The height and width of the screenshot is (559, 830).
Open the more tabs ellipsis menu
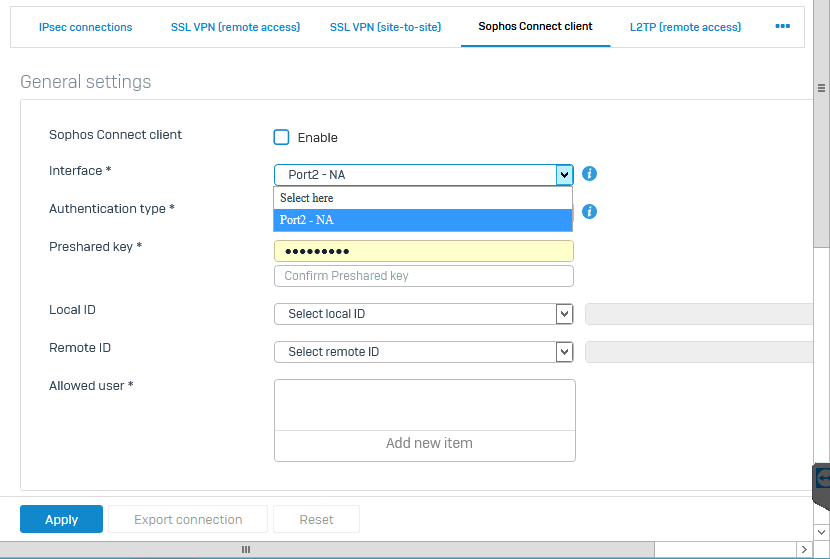point(782,26)
